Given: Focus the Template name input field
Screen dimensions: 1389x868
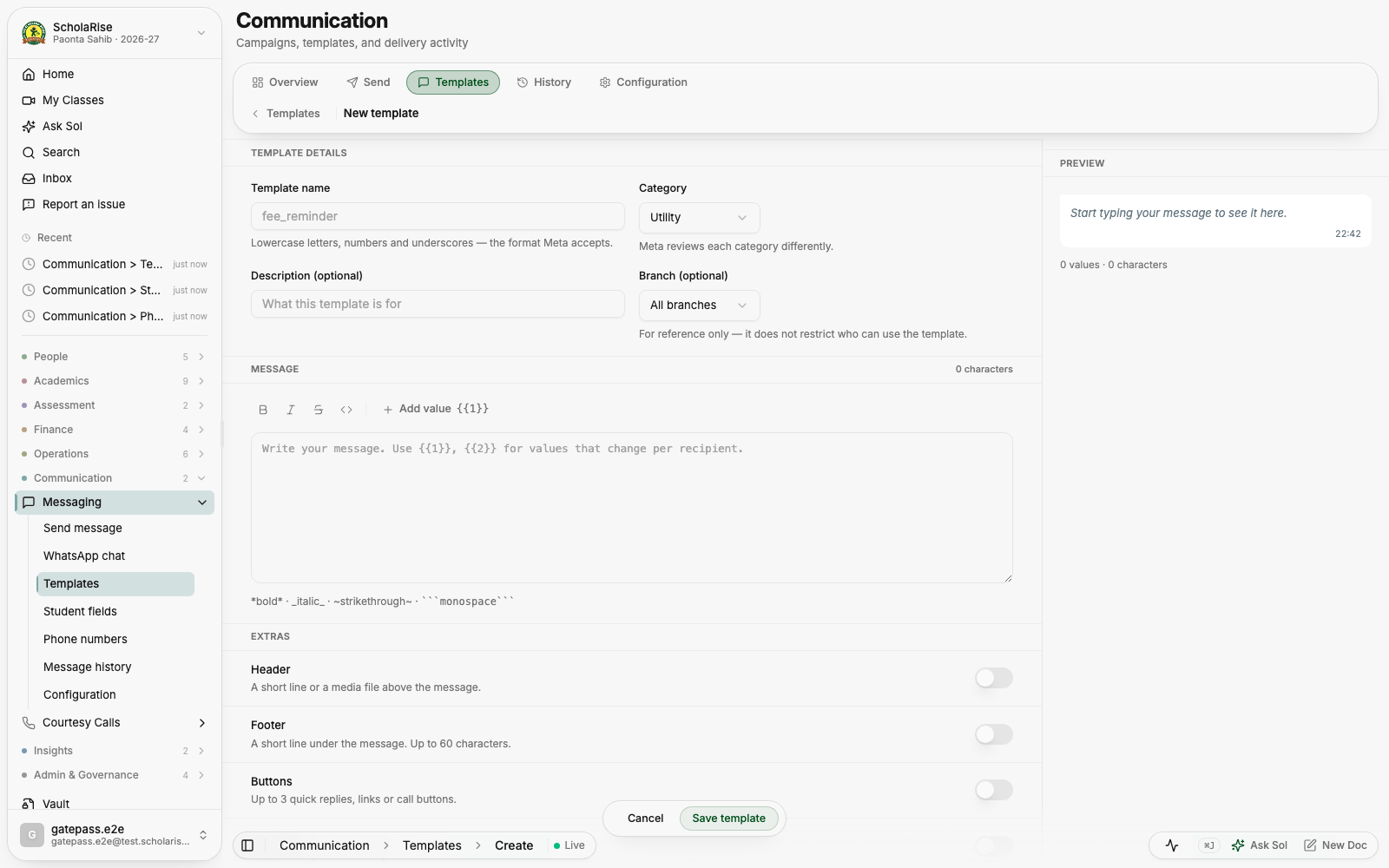Looking at the screenshot, I should pos(438,216).
